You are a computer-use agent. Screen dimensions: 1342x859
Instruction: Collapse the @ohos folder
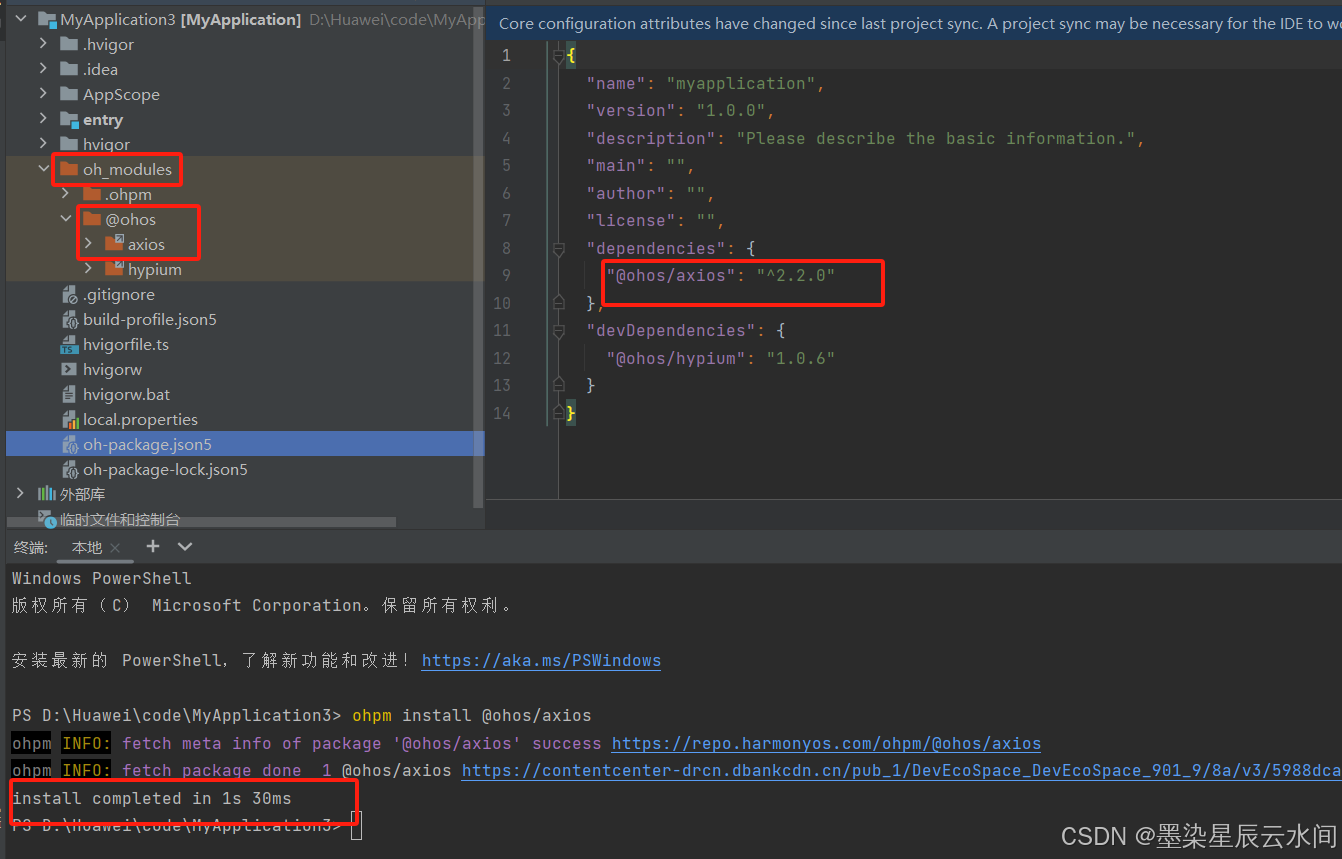[x=66, y=219]
